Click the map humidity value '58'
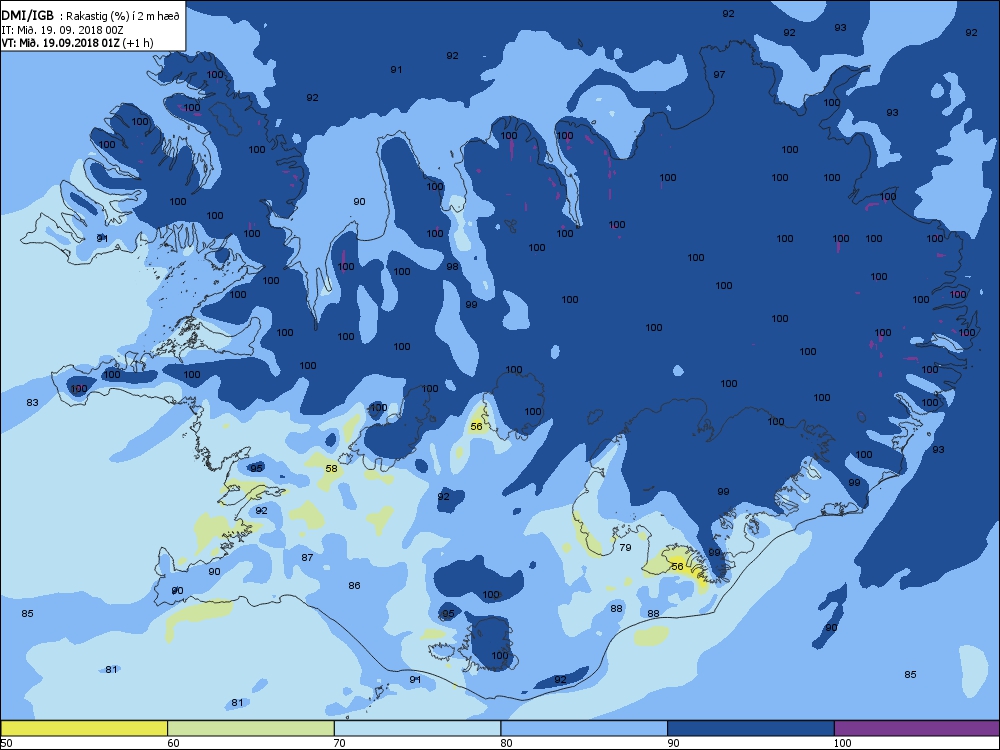The height and width of the screenshot is (750, 1000). pos(331,468)
